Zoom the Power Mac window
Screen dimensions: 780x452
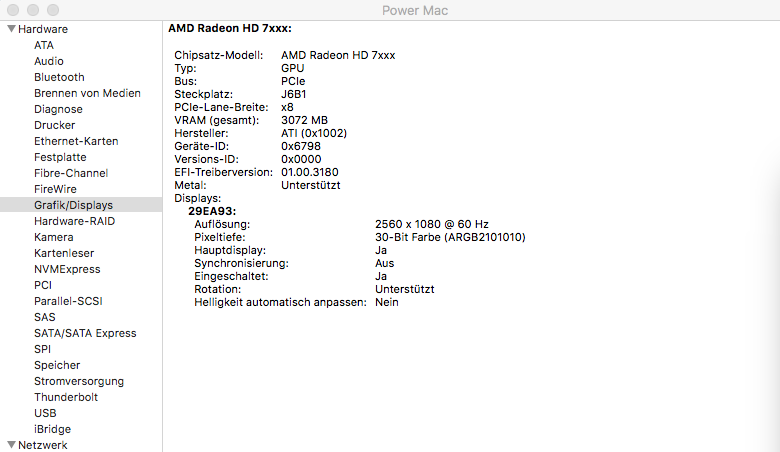point(53,10)
